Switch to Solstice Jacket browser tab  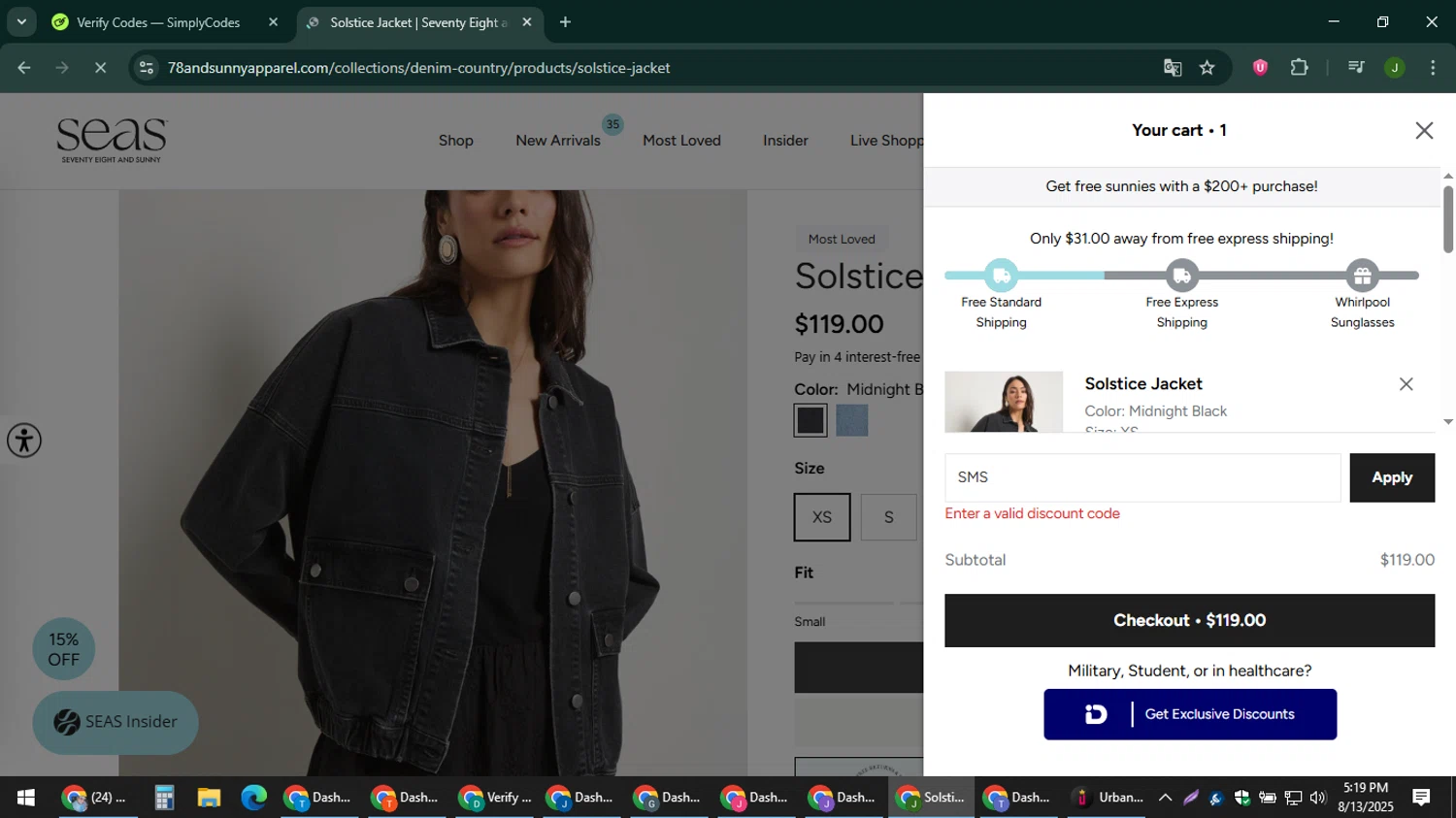[419, 22]
